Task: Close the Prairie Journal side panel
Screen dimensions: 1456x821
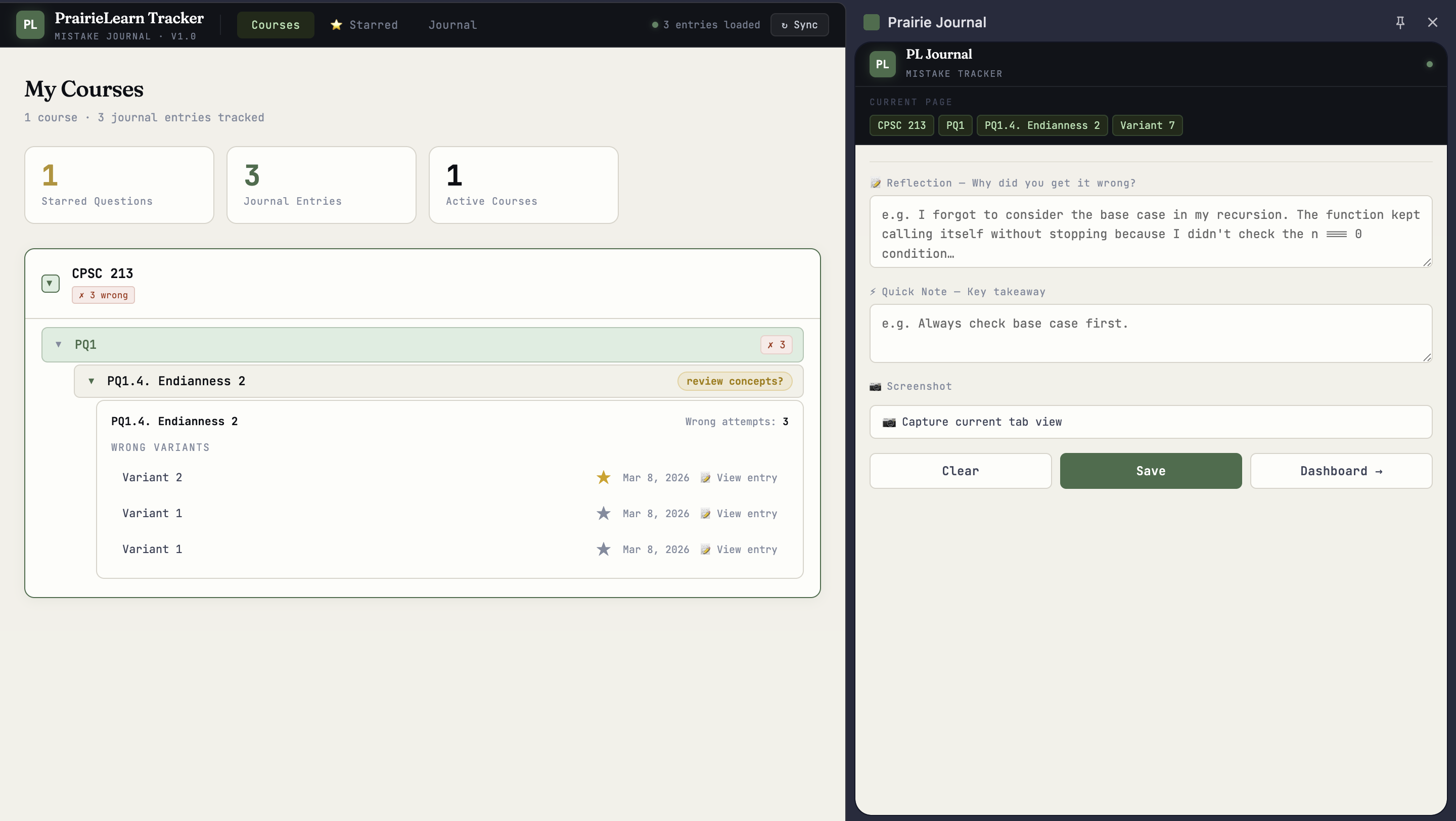Action: [1432, 22]
